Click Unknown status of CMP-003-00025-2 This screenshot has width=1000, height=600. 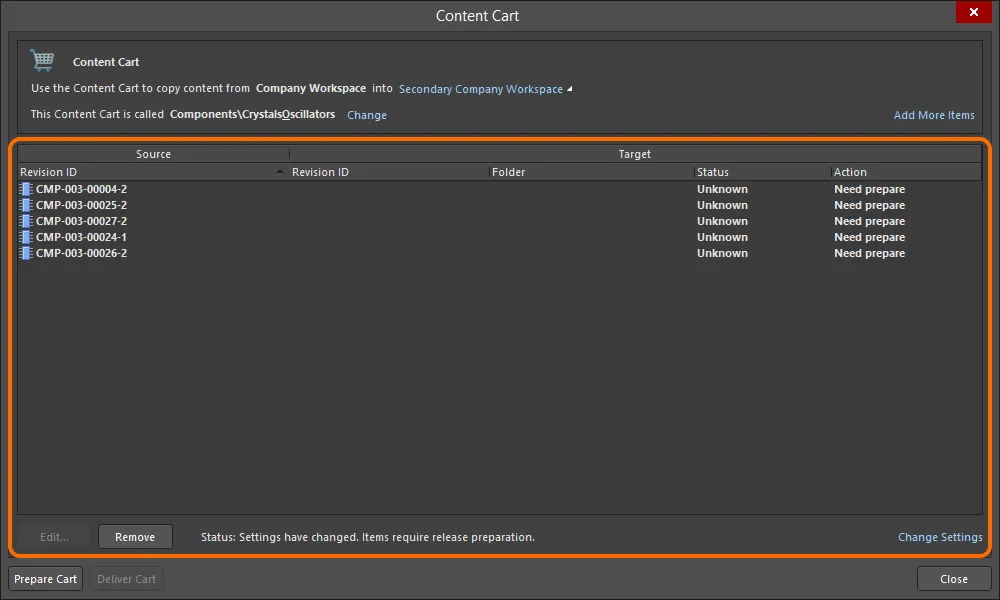tap(722, 205)
